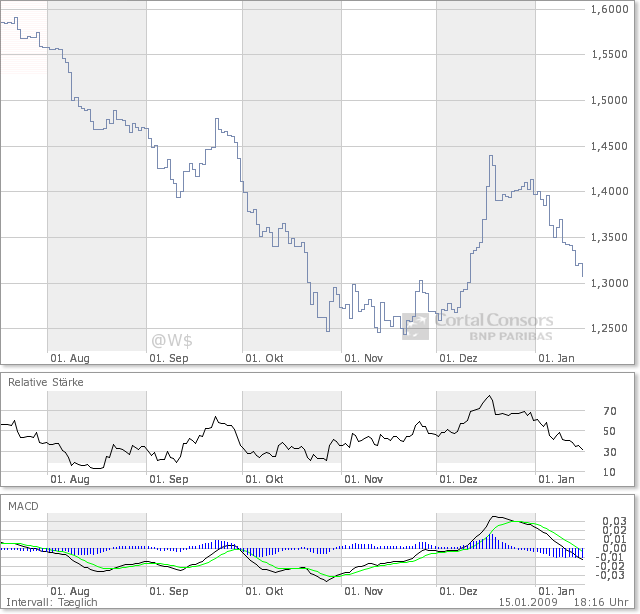Click the 1,6000 price axis label

tap(609, 9)
